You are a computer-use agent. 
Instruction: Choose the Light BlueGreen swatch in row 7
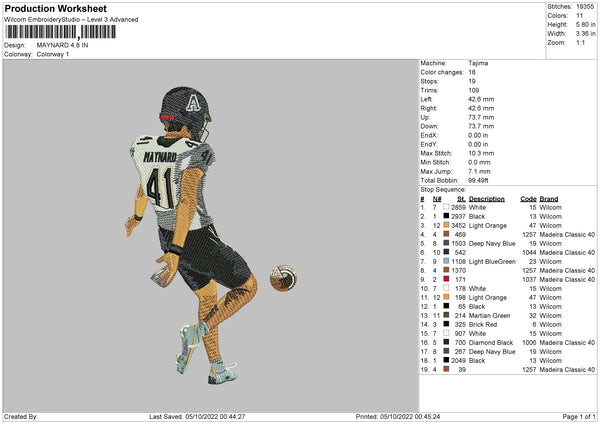click(446, 261)
